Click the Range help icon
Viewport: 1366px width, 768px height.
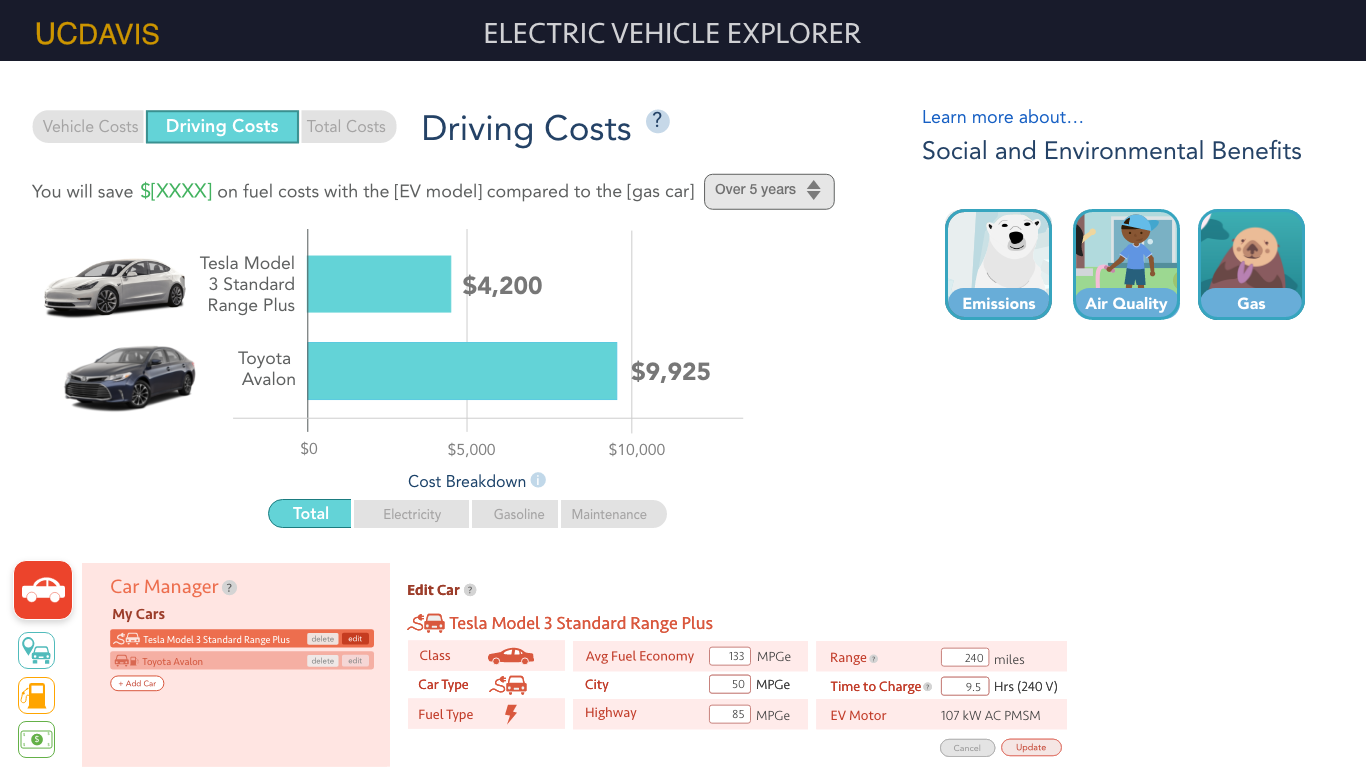873,659
